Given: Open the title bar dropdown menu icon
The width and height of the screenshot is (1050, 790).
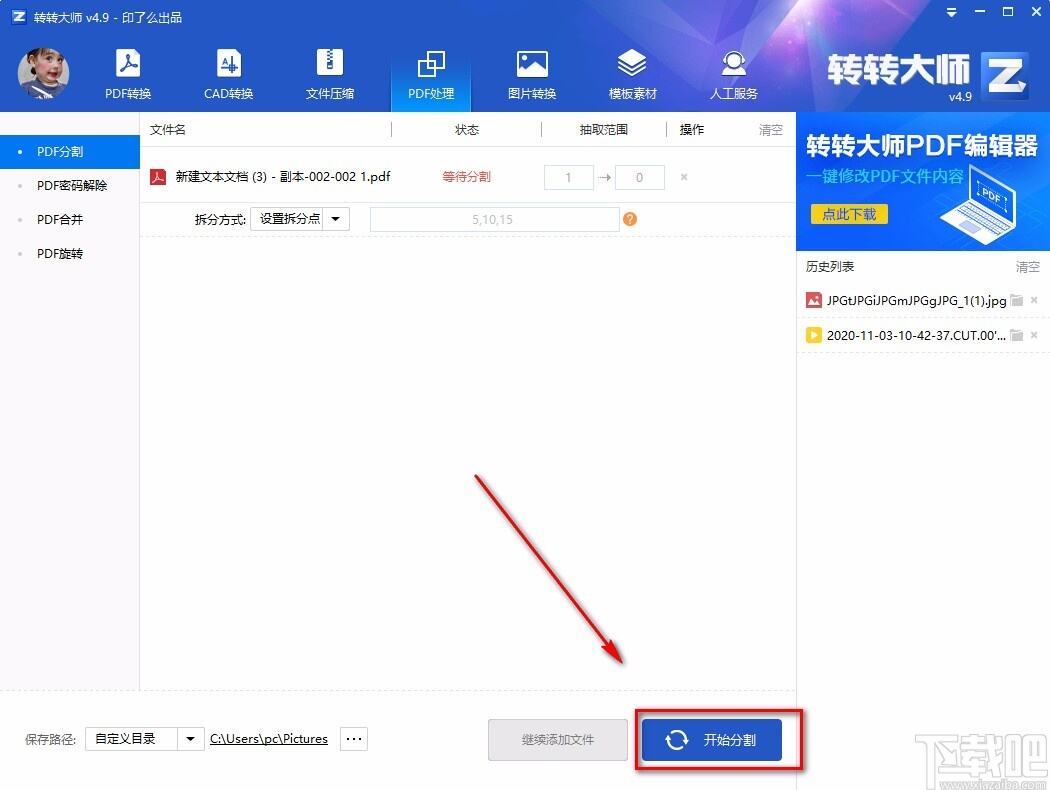Looking at the screenshot, I should (951, 13).
